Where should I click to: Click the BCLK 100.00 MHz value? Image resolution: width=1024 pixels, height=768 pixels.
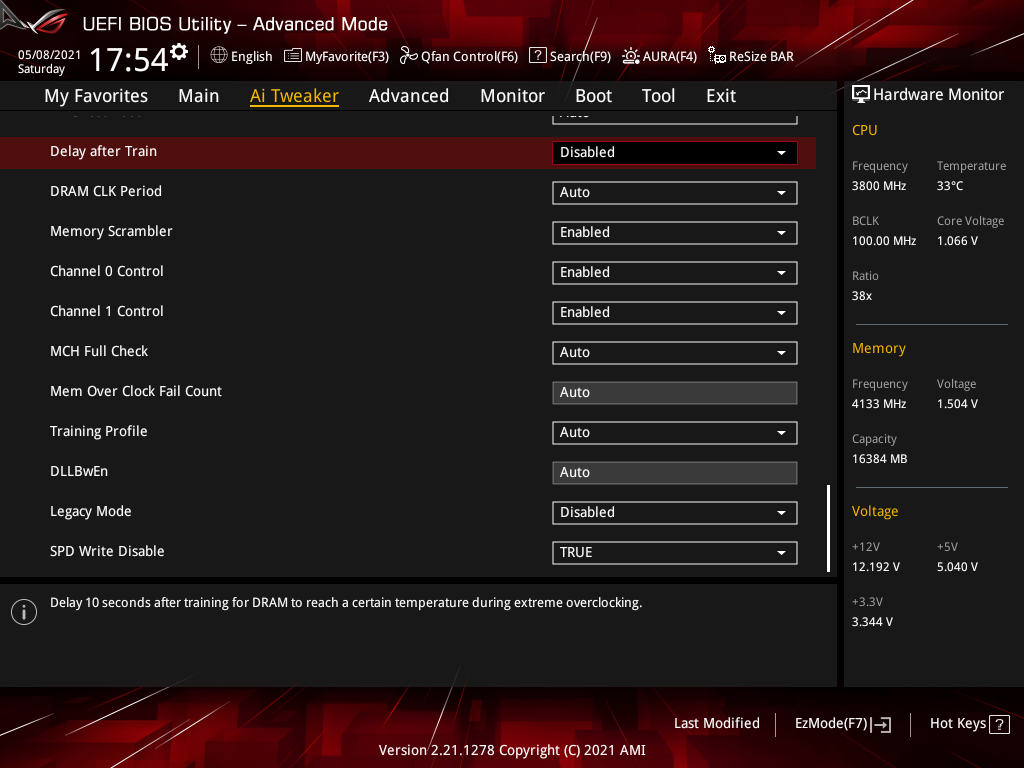(x=884, y=241)
